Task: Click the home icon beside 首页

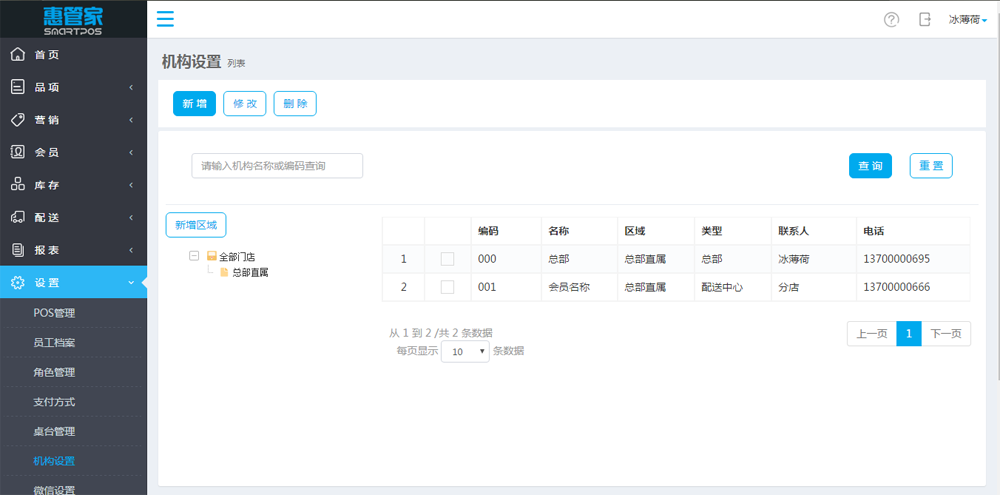Action: 18,55
